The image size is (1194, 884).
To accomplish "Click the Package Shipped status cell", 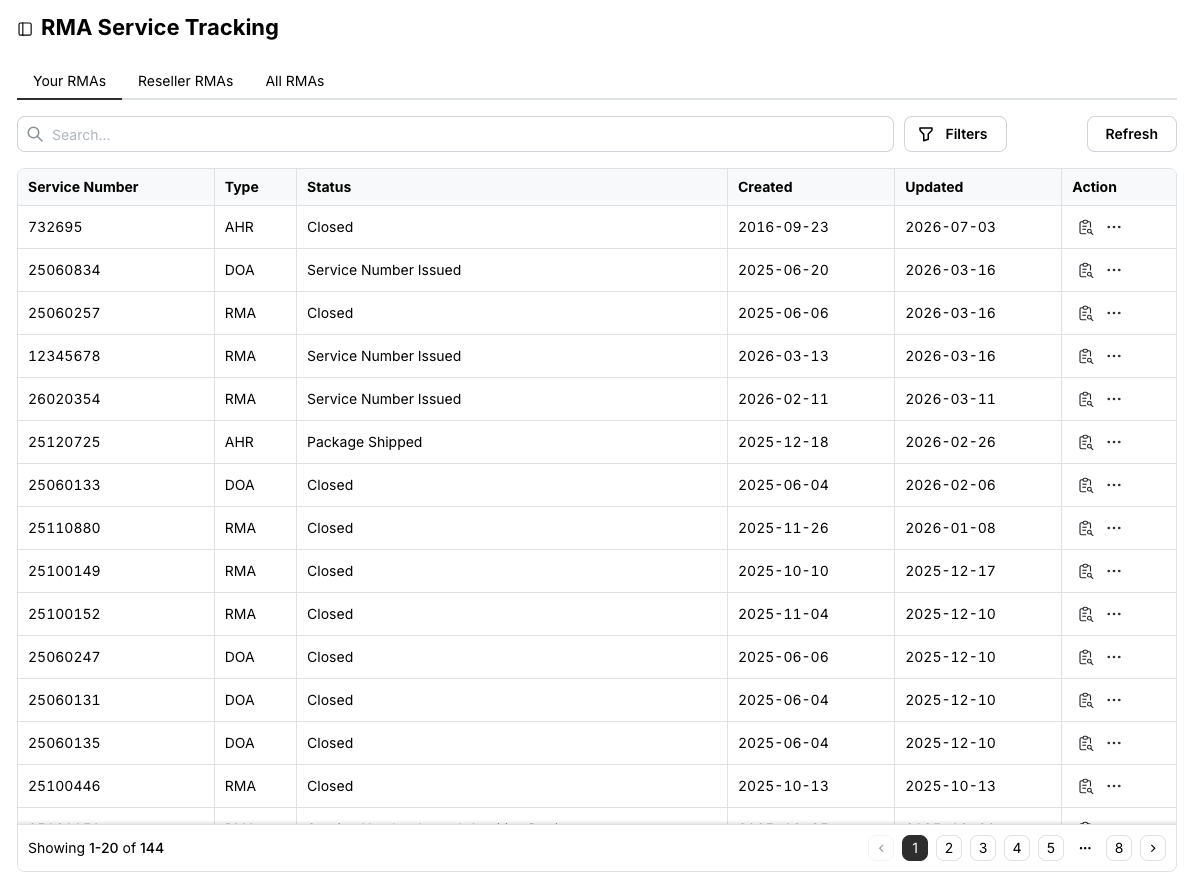I will [512, 442].
